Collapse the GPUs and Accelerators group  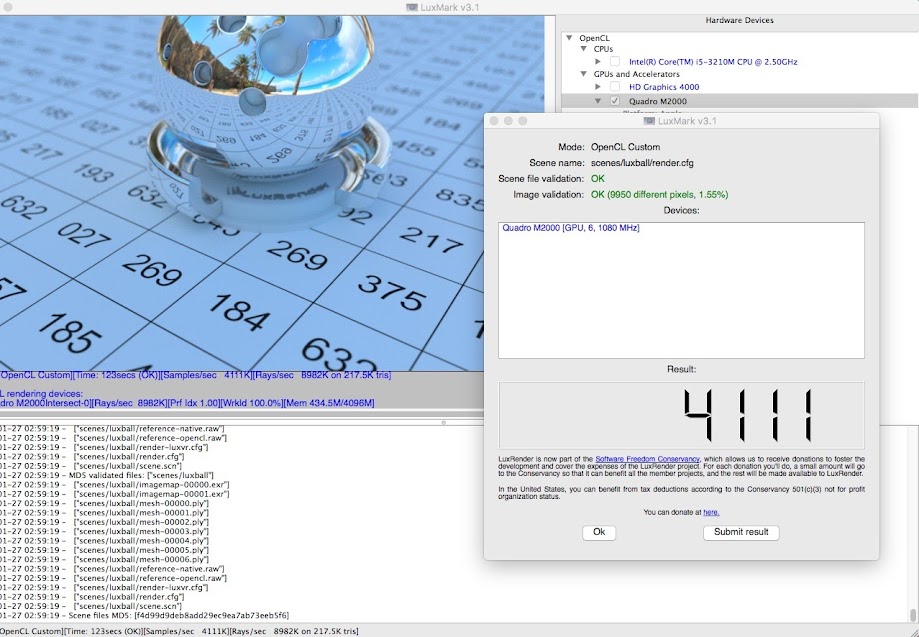coord(584,74)
